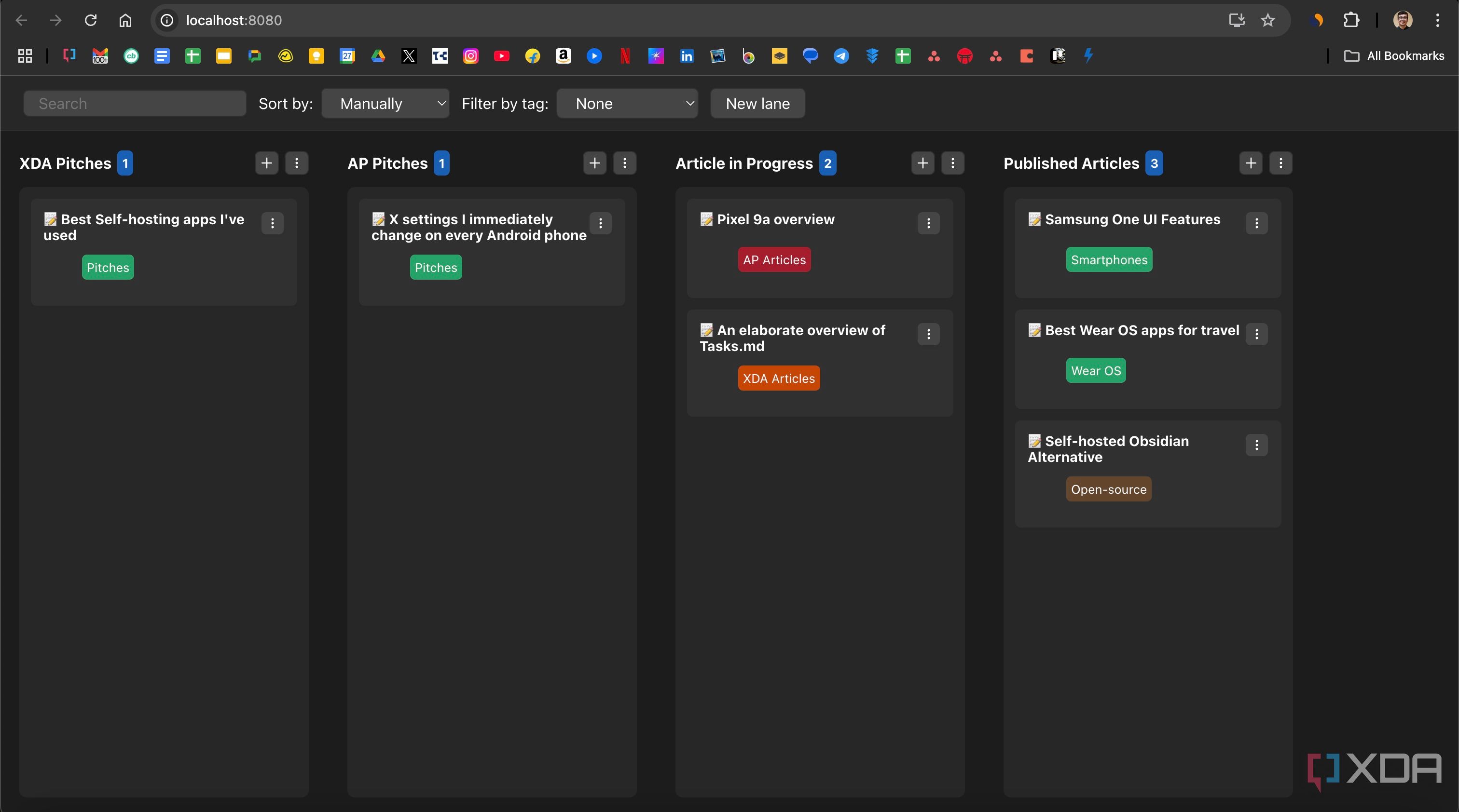Open XDA Pitches lane options menu

click(x=296, y=163)
